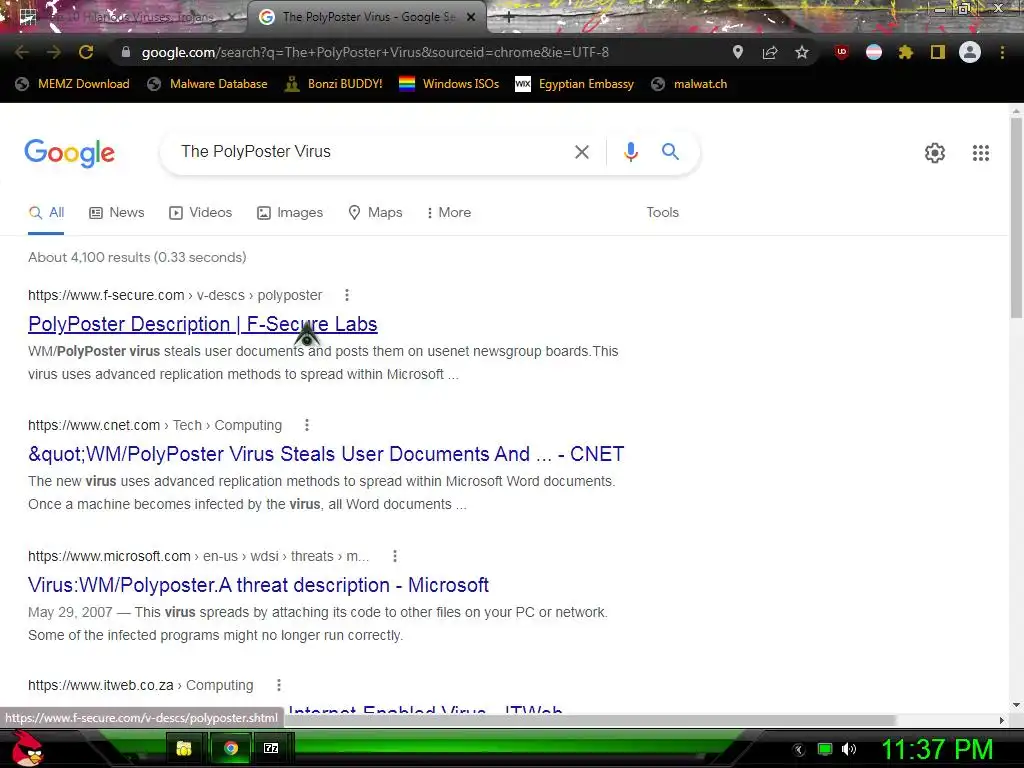Image resolution: width=1024 pixels, height=768 pixels.
Task: Select the Chrome taskbar icon
Action: coord(231,748)
